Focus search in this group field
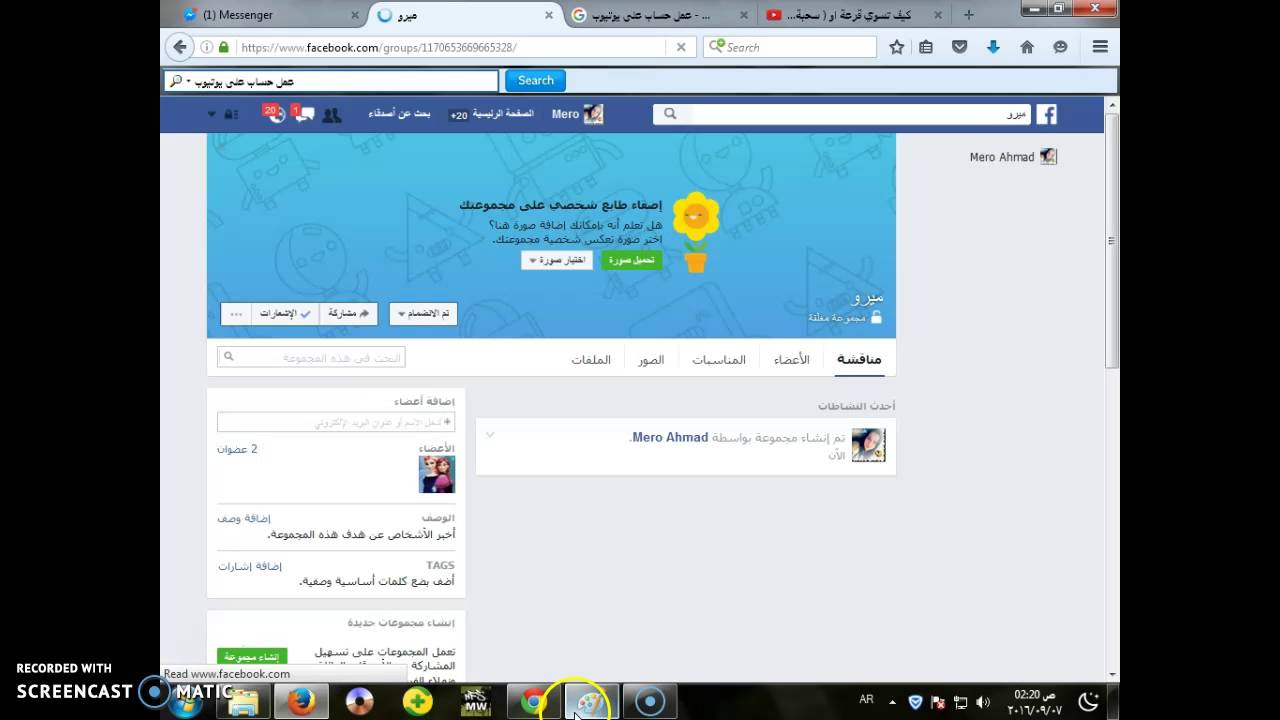Viewport: 1280px width, 720px height. tap(311, 357)
